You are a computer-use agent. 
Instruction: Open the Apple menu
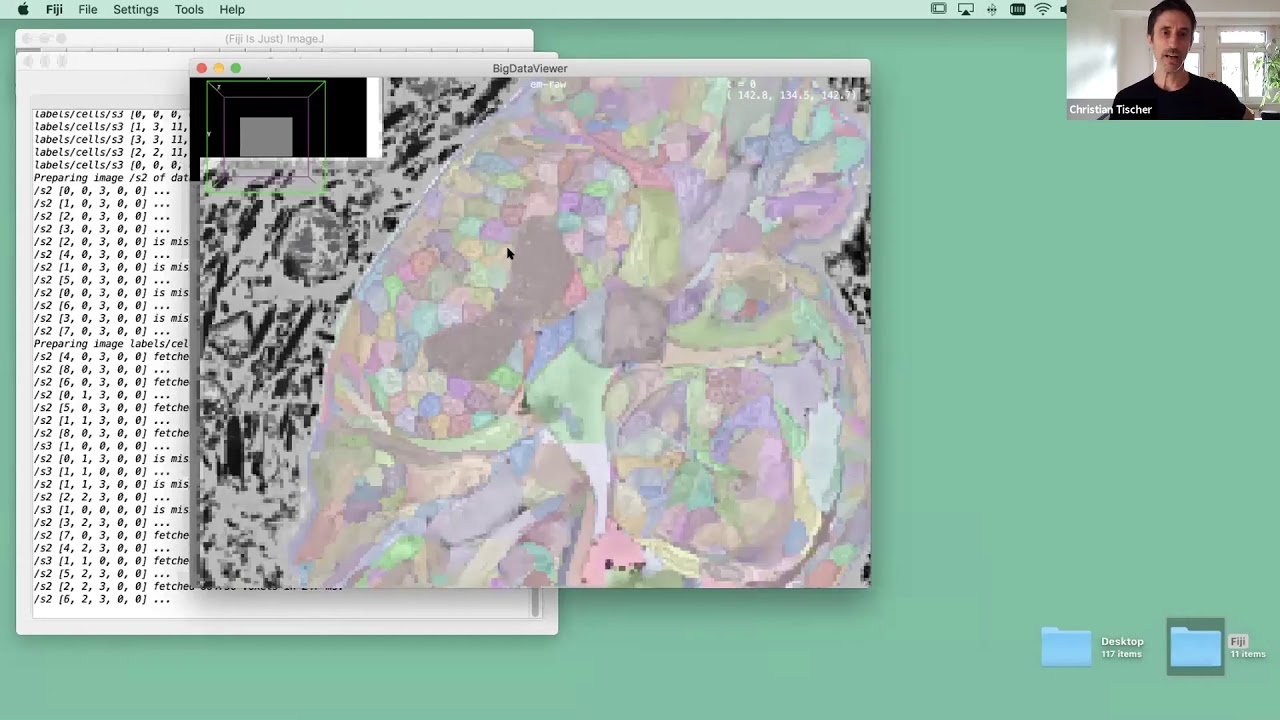23,9
